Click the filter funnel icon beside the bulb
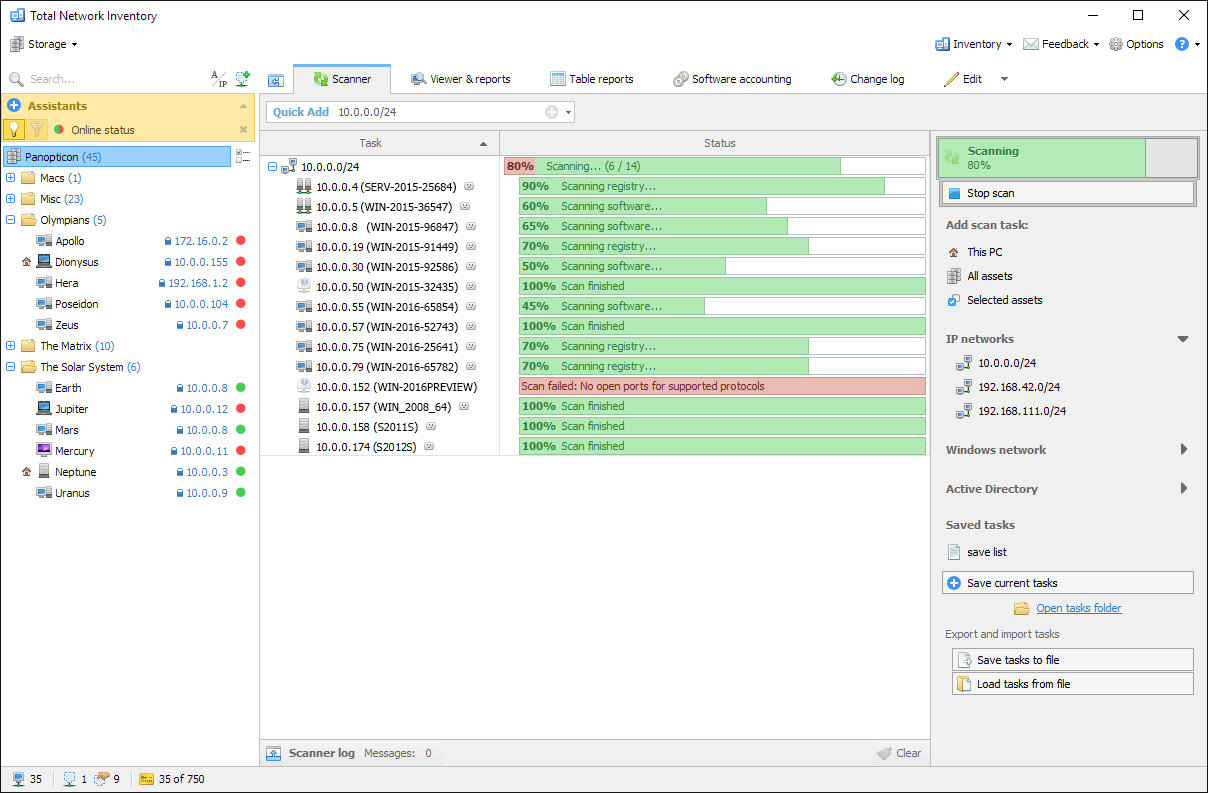This screenshot has width=1208, height=793. coord(38,128)
